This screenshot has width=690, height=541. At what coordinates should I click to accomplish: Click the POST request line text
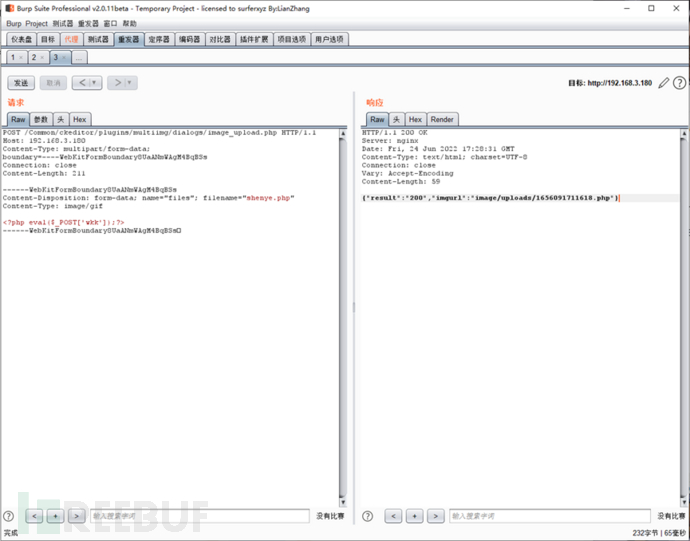(159, 132)
